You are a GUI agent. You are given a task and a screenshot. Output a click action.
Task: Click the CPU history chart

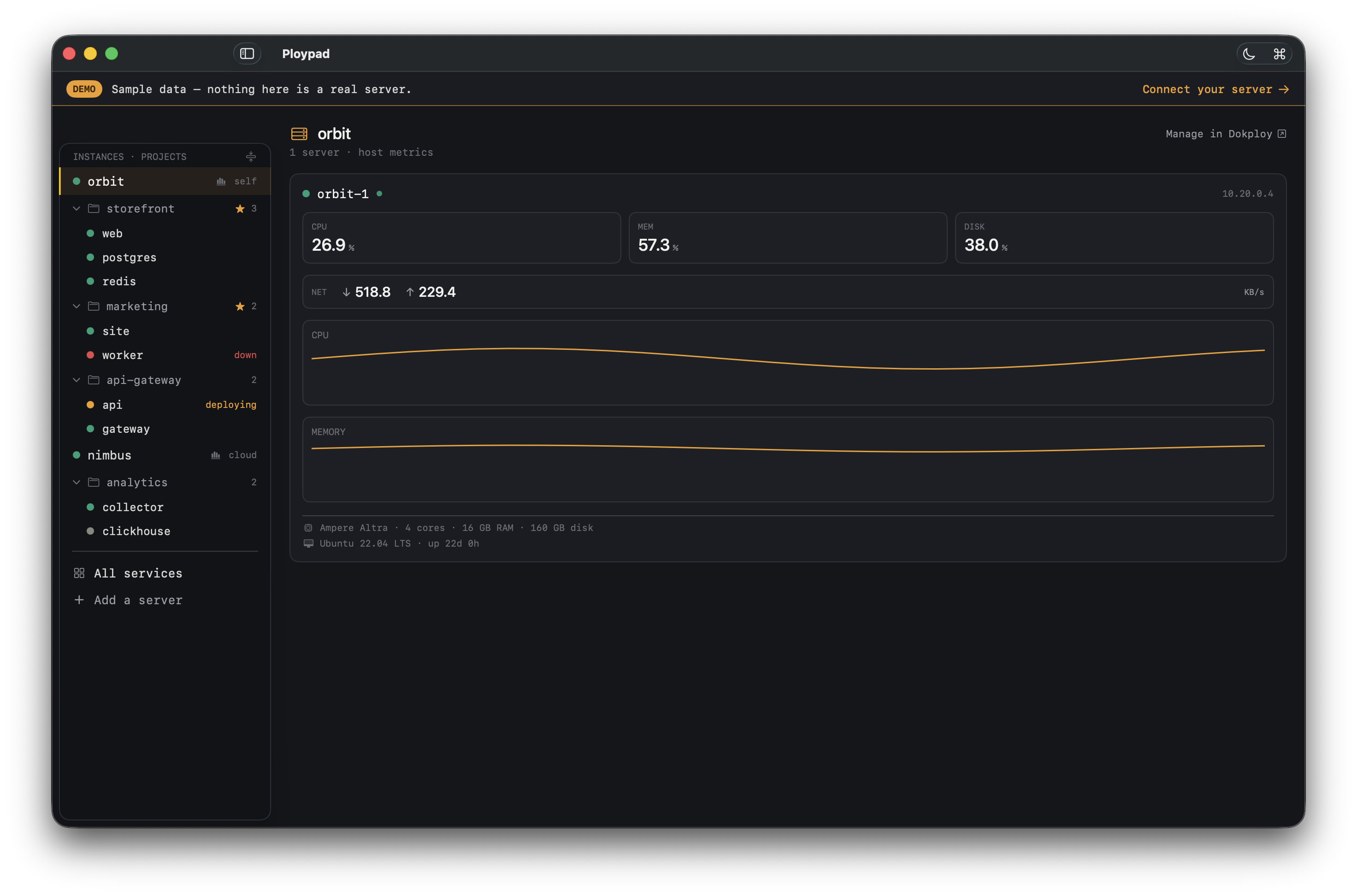pos(788,363)
